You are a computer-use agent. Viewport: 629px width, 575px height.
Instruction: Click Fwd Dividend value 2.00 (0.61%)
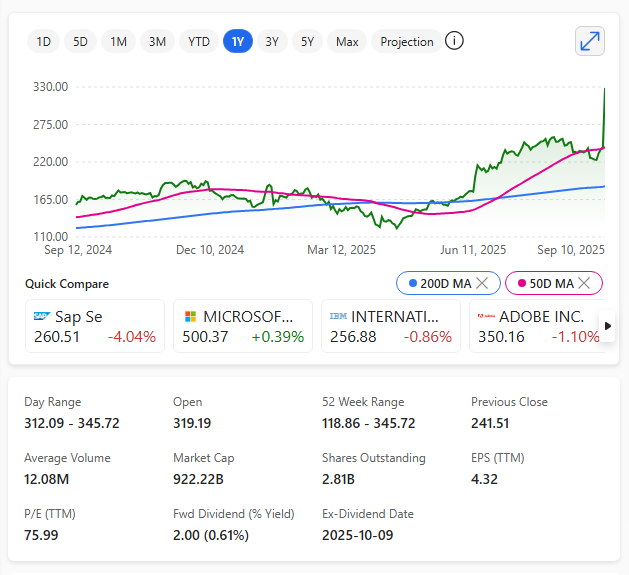[x=211, y=535]
